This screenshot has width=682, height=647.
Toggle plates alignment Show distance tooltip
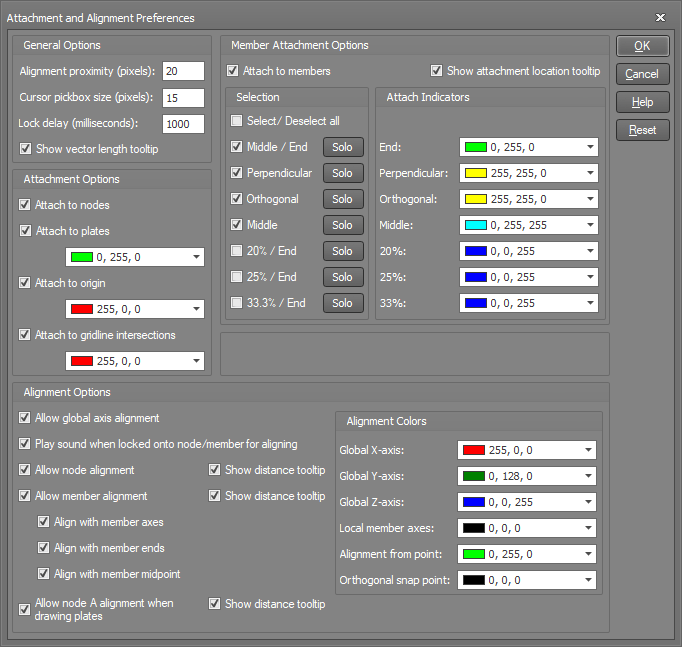pos(214,604)
